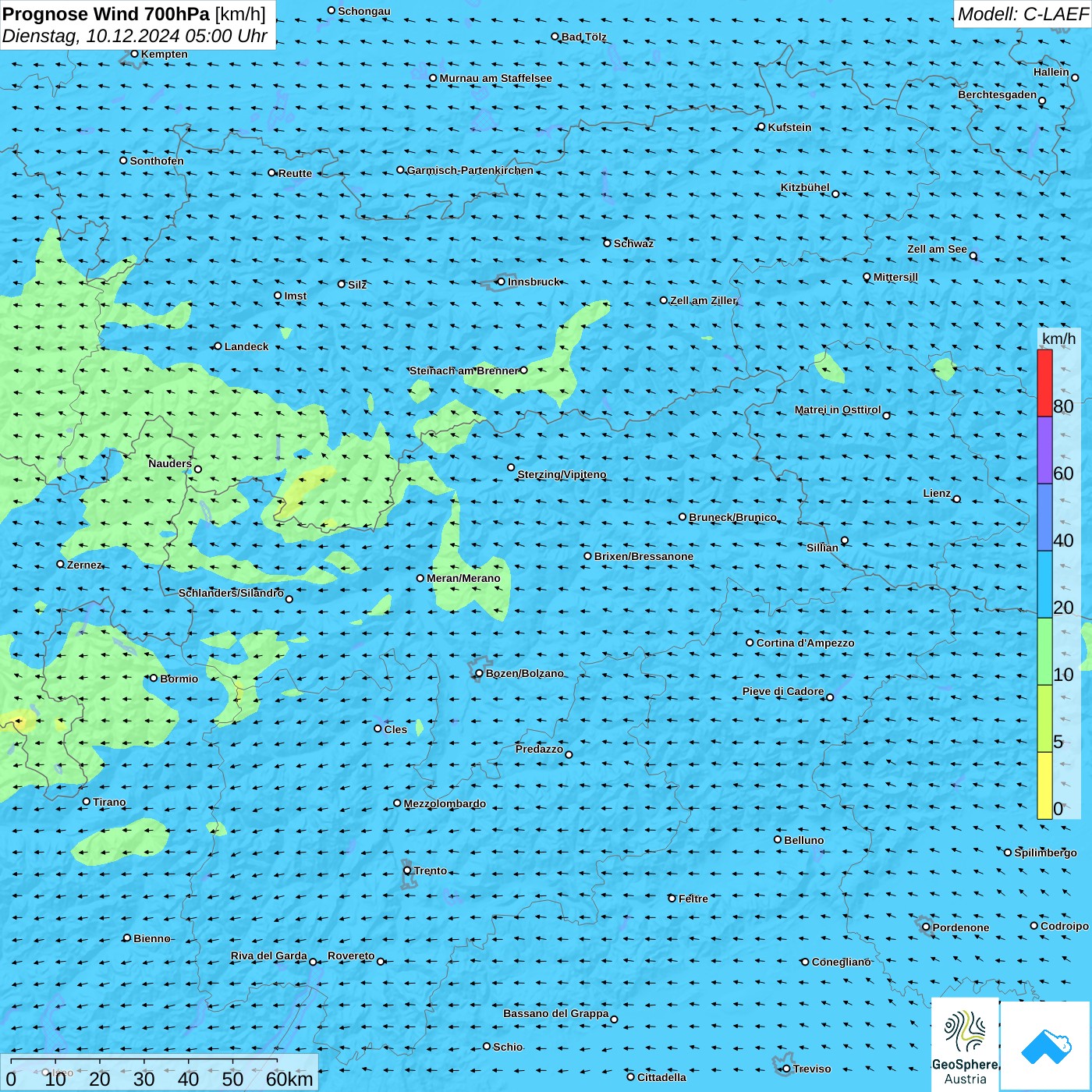The image size is (1092, 1092).
Task: Click the red 80 km/h legend color
Action: point(1044,383)
